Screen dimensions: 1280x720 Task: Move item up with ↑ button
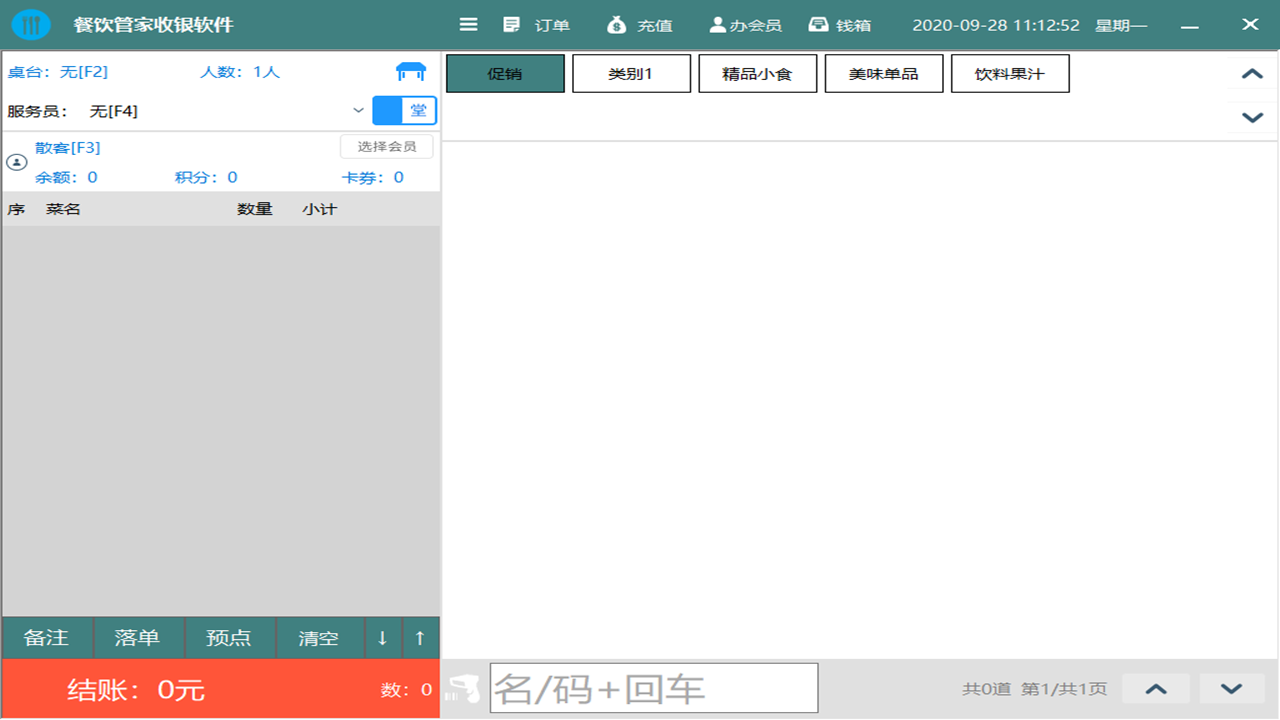[420, 638]
